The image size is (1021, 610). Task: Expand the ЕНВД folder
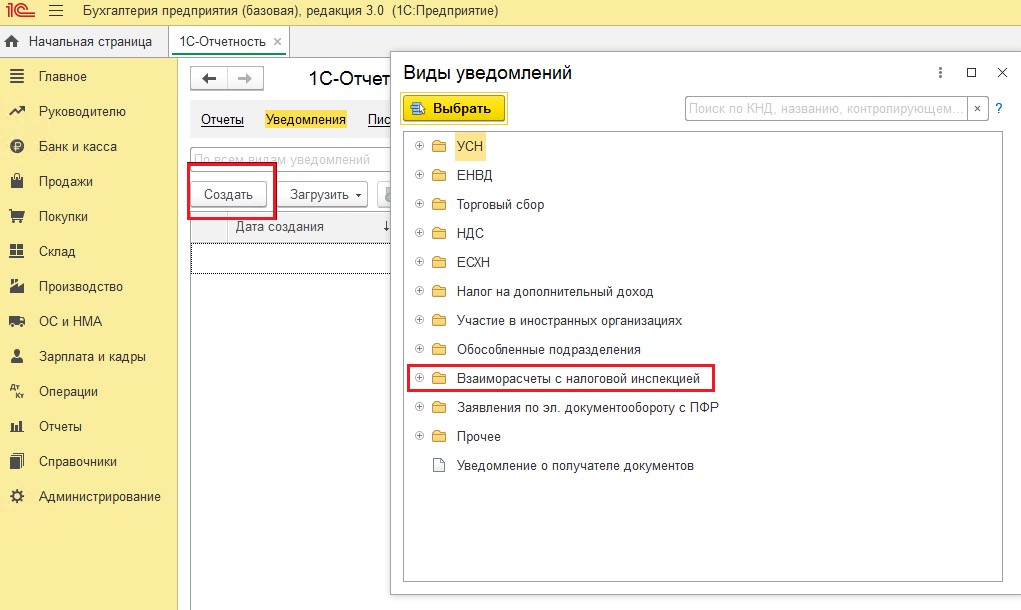pyautogui.click(x=419, y=174)
